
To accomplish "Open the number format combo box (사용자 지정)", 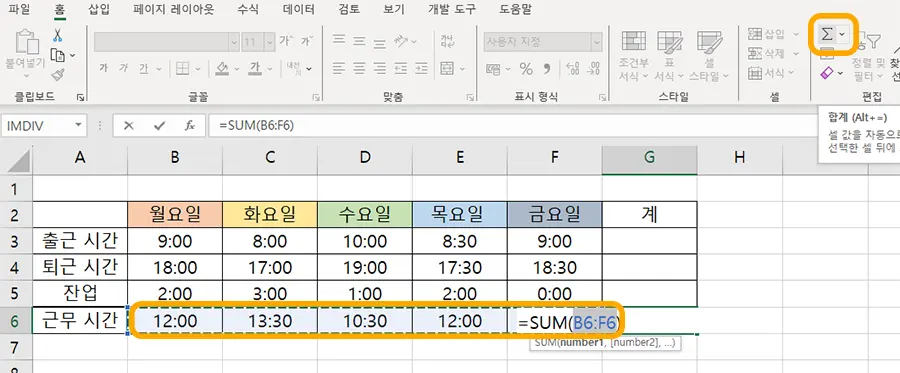I will (x=543, y=42).
